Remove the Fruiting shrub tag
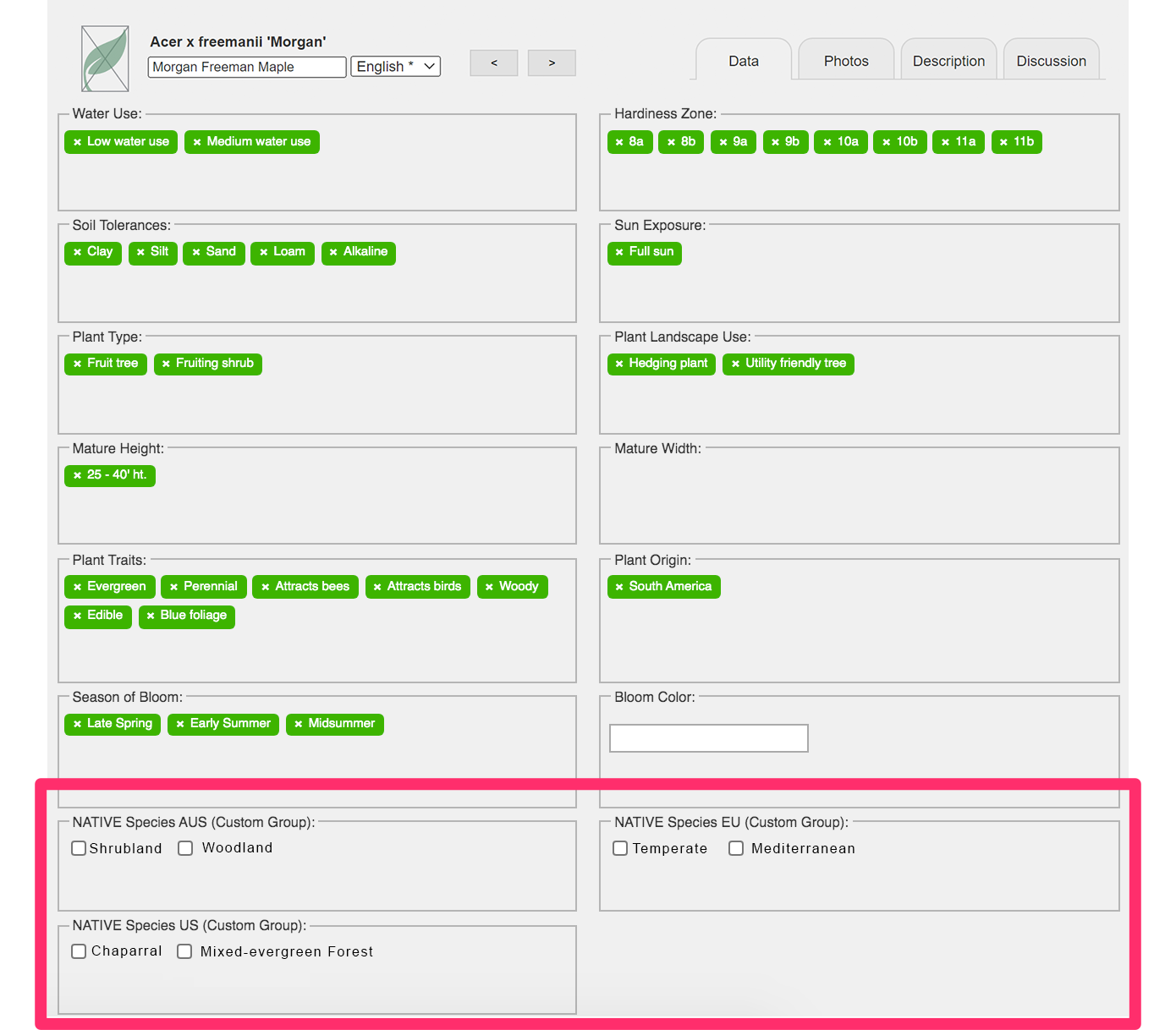1176x1030 pixels. pyautogui.click(x=166, y=364)
